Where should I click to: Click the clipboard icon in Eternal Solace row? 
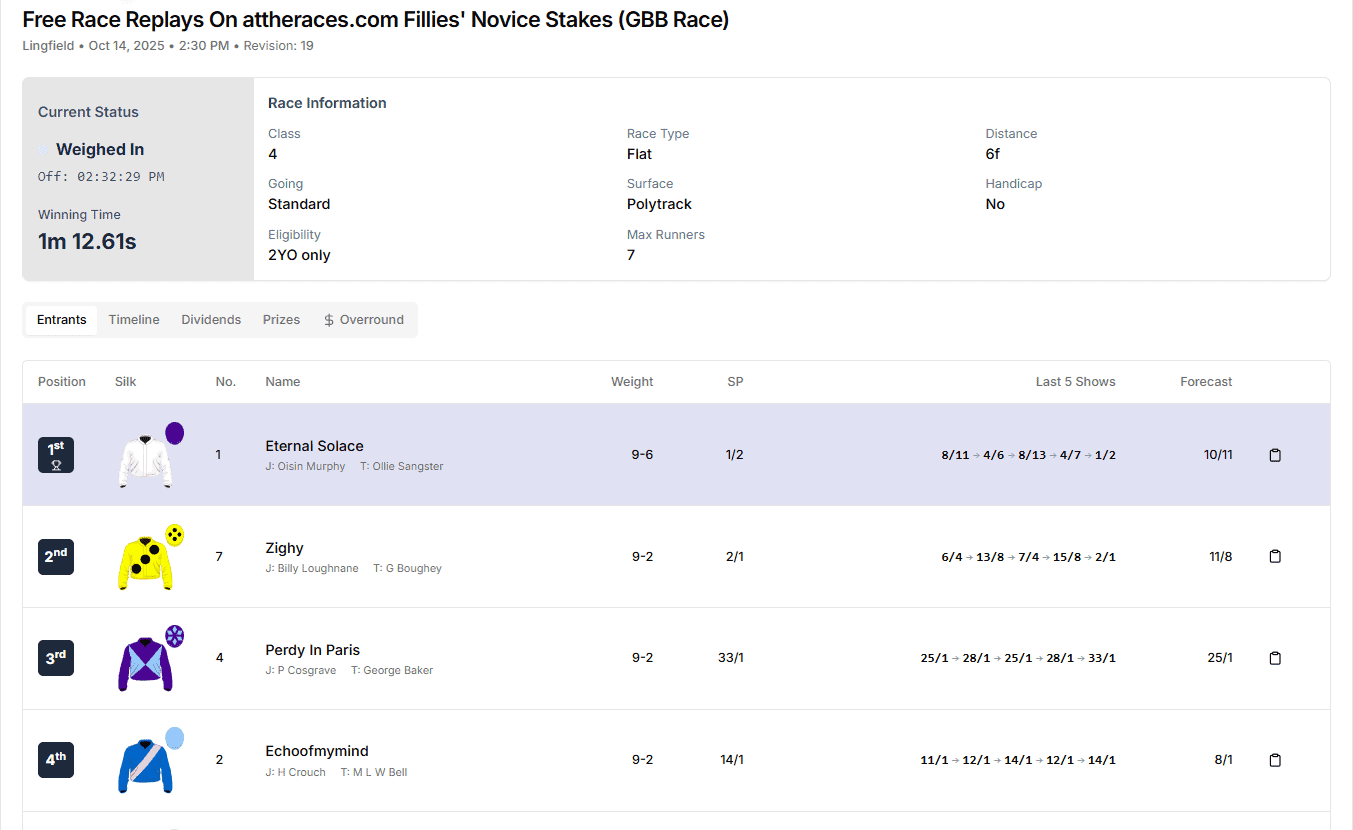coord(1275,455)
